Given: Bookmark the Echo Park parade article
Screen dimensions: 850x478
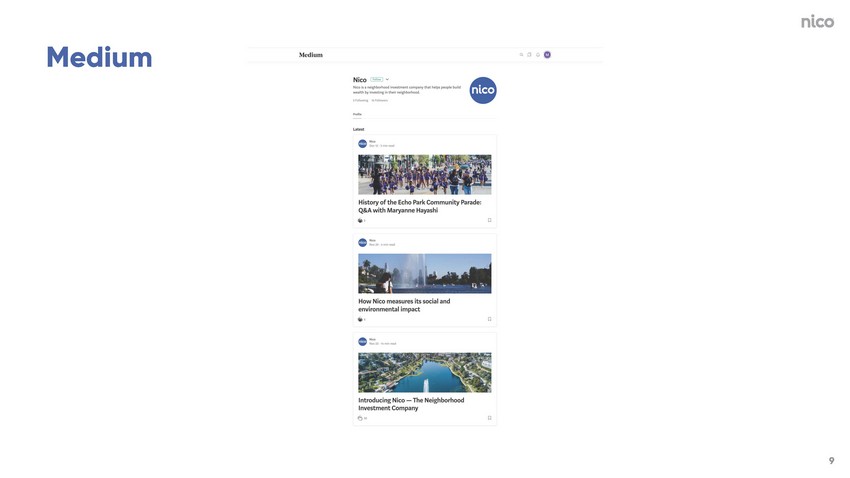Looking at the screenshot, I should point(490,220).
